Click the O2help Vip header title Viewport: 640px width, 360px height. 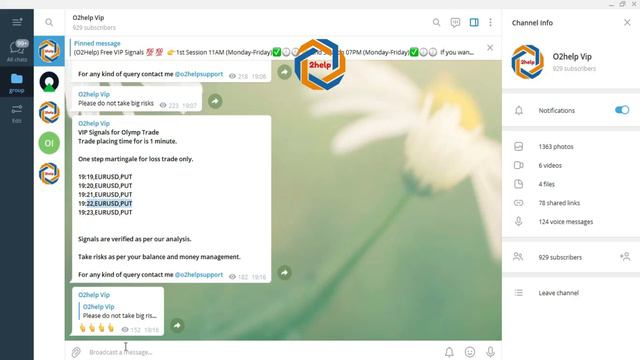88,18
